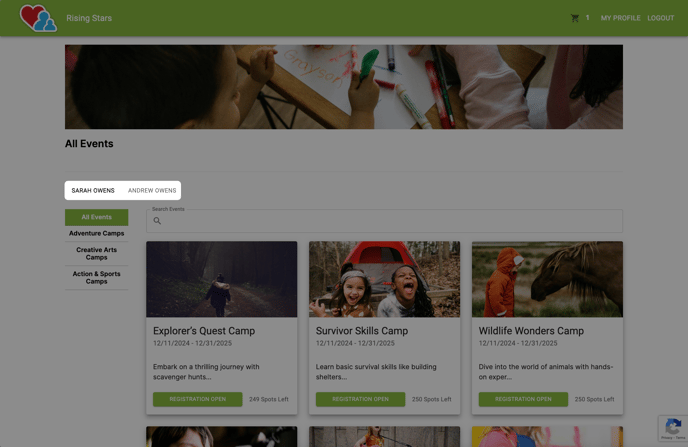Click the Explorer's Quest Camp title
688x447 pixels.
coord(204,331)
